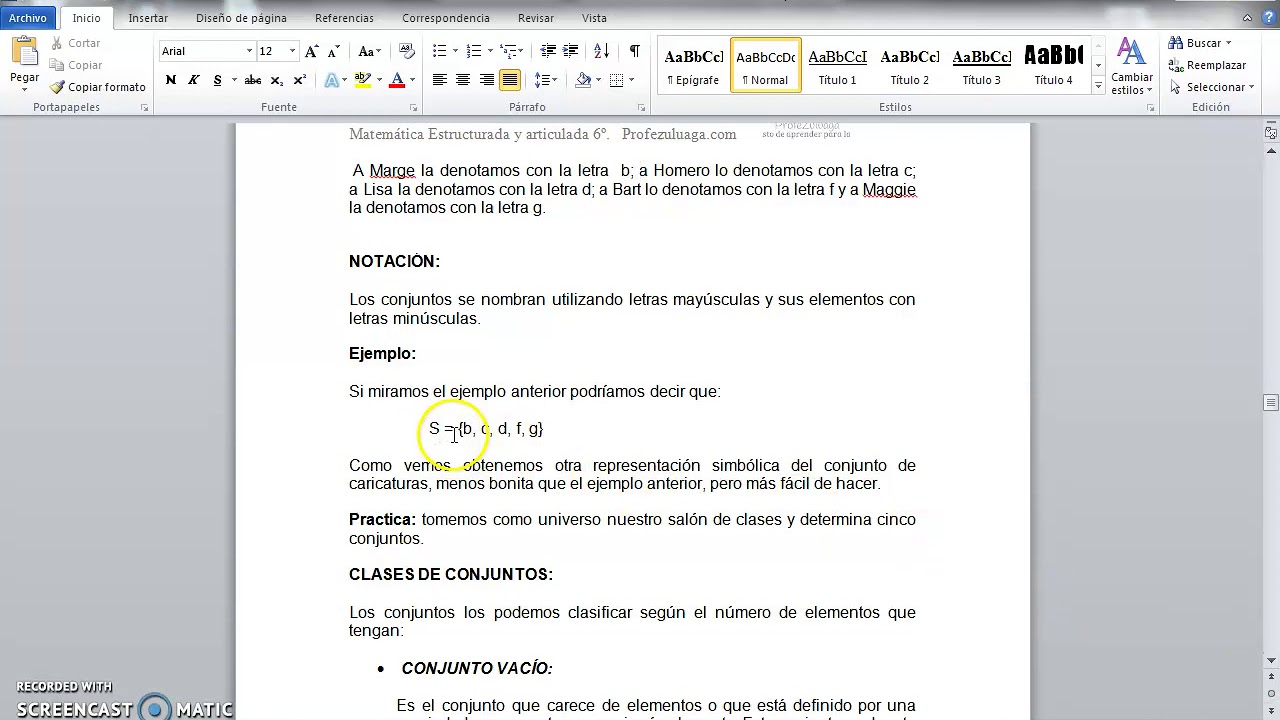Click the numbered list icon
Image resolution: width=1280 pixels, height=720 pixels.
pos(474,51)
